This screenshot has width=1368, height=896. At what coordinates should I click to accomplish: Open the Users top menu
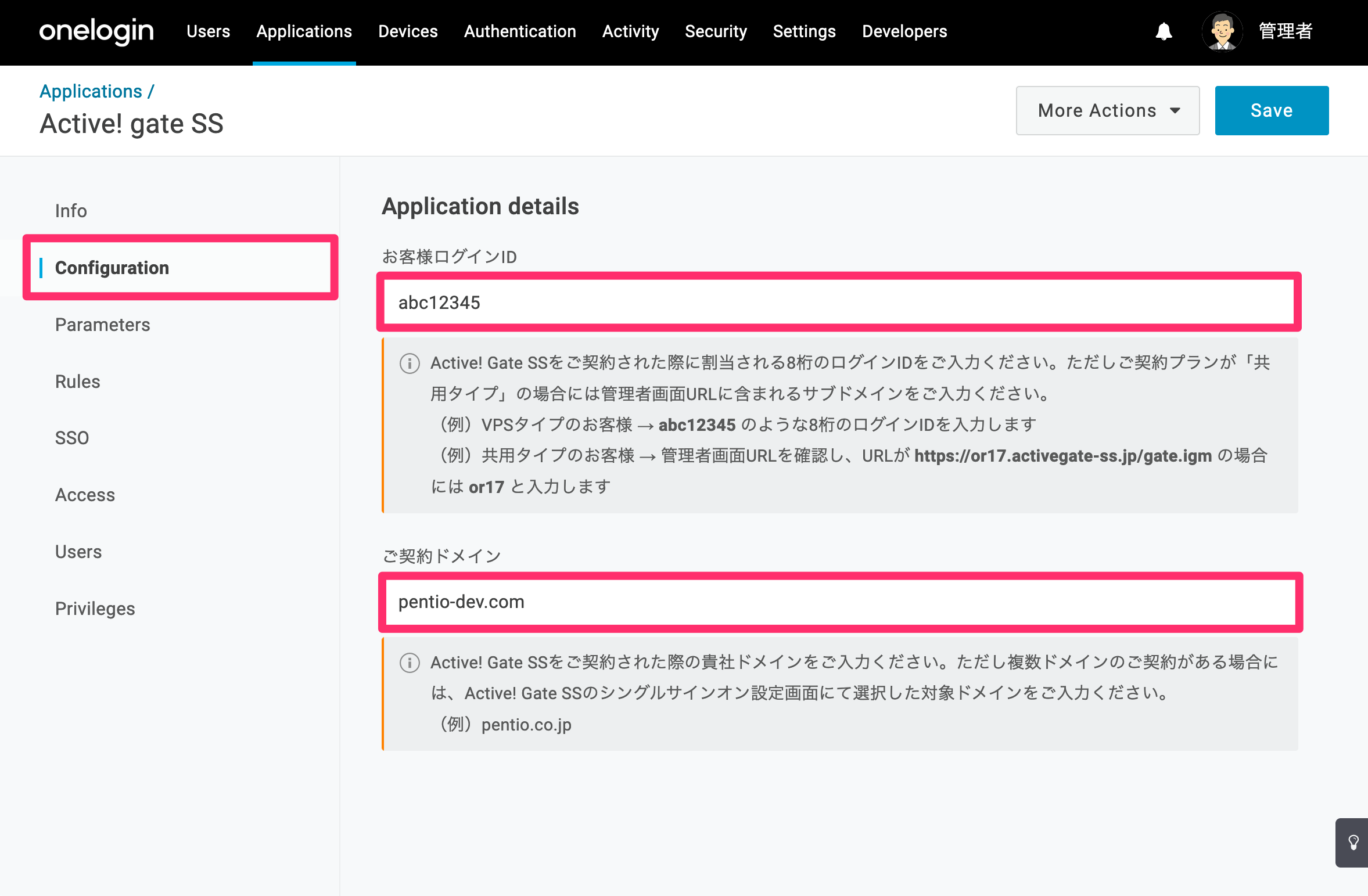tap(208, 31)
